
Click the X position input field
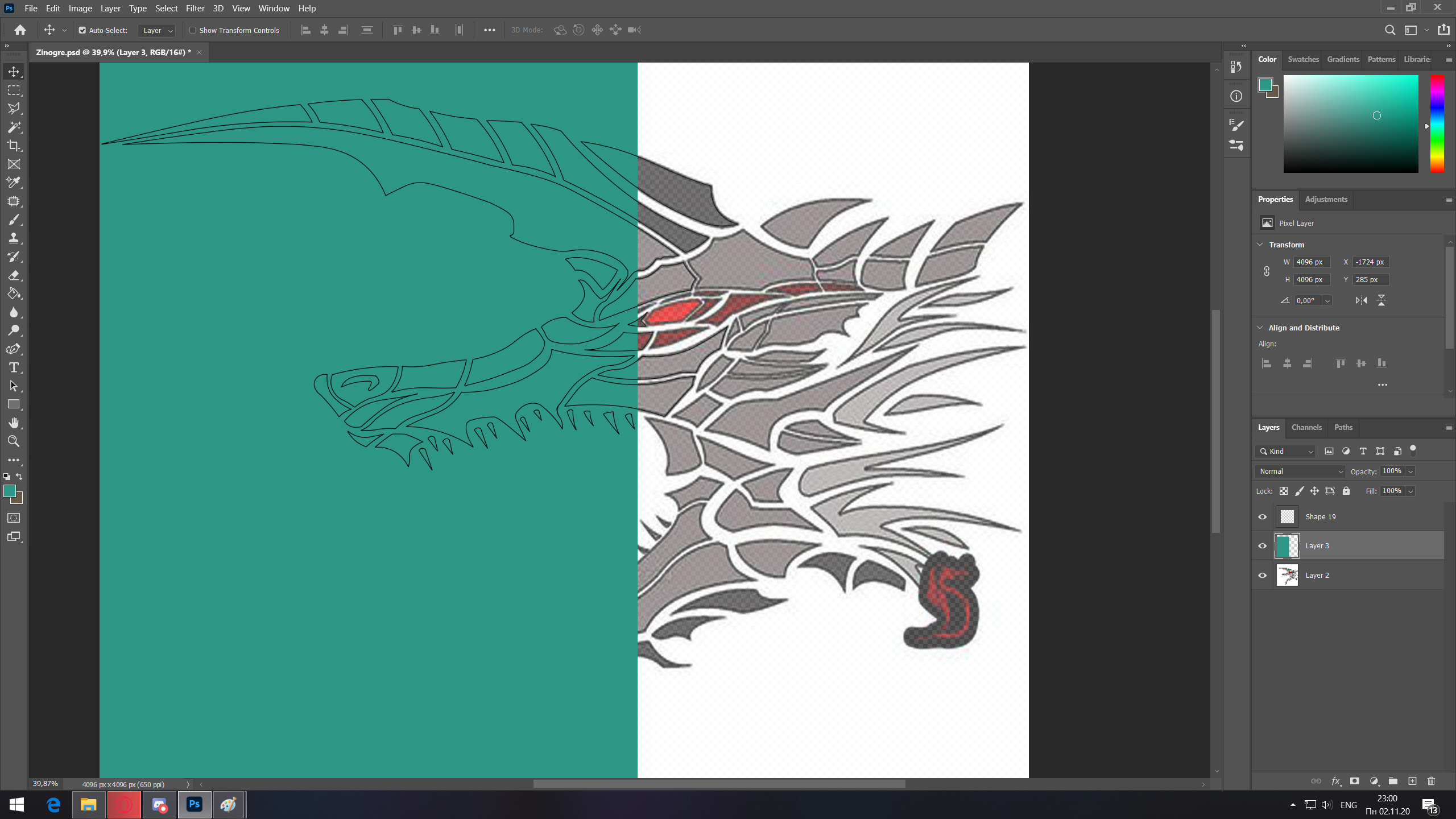pos(1371,262)
